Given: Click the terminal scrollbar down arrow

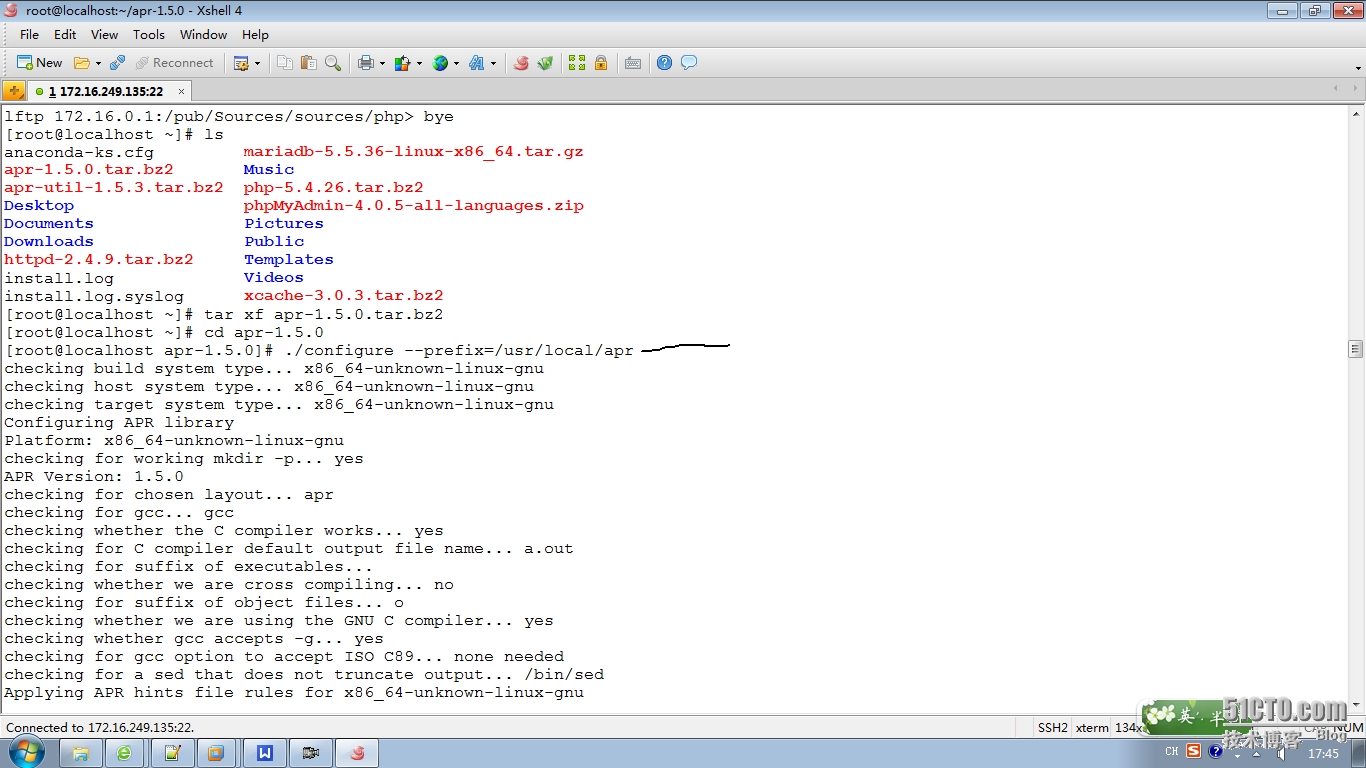Looking at the screenshot, I should click(x=1356, y=703).
